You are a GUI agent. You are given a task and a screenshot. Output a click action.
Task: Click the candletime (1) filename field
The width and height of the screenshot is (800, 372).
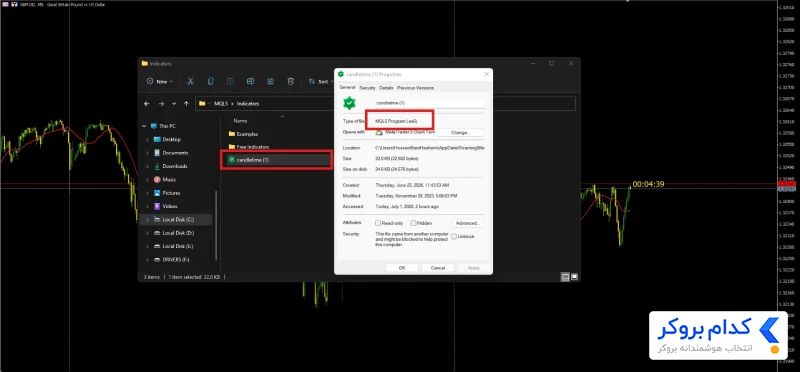coord(430,103)
